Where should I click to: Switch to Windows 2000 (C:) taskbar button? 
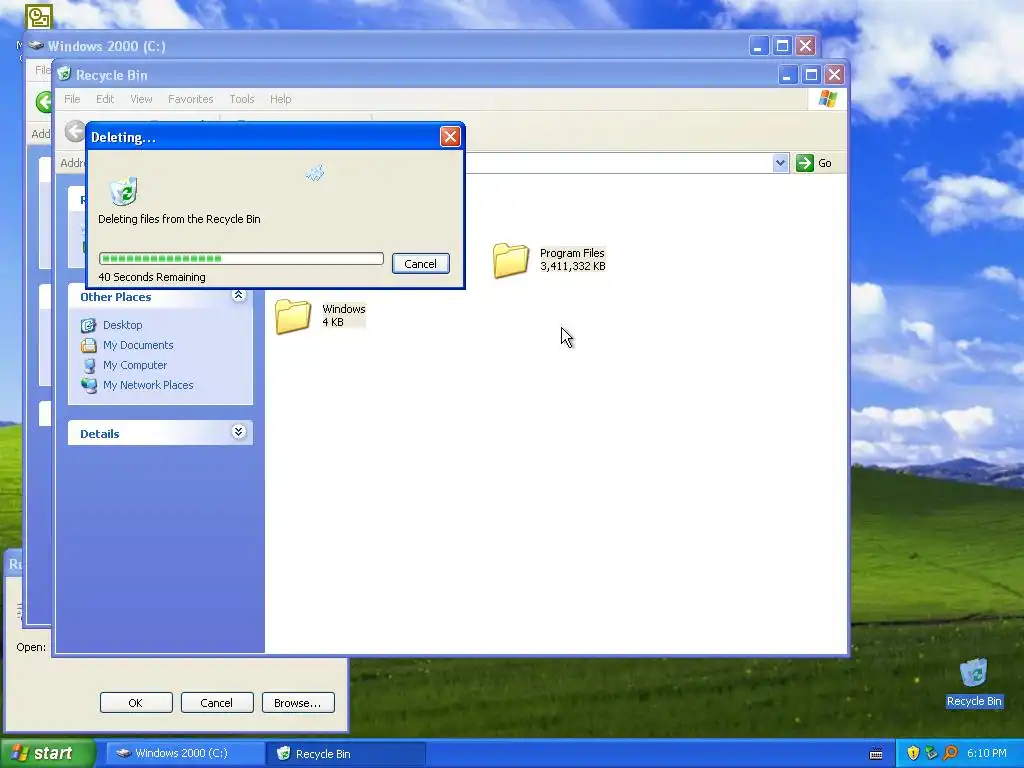(x=184, y=754)
